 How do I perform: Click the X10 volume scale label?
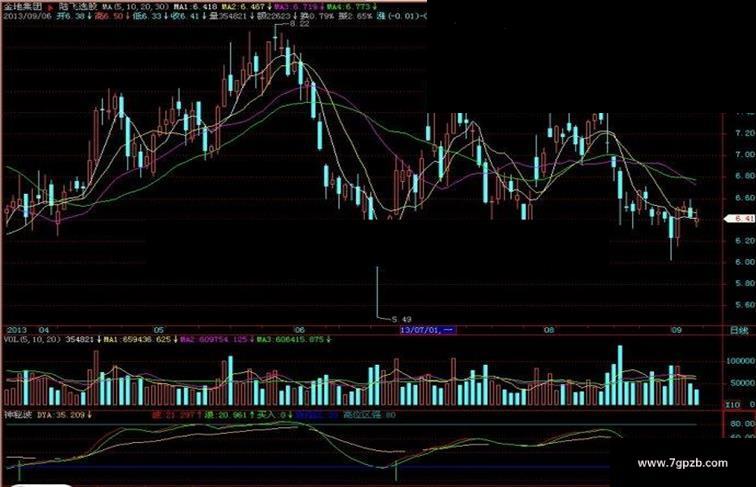732,405
